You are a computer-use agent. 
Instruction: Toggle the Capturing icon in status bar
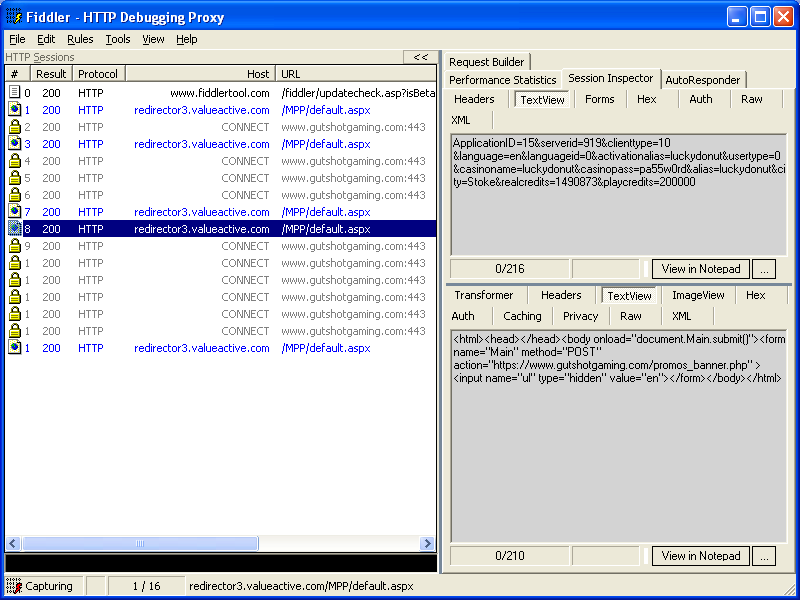pyautogui.click(x=14, y=586)
